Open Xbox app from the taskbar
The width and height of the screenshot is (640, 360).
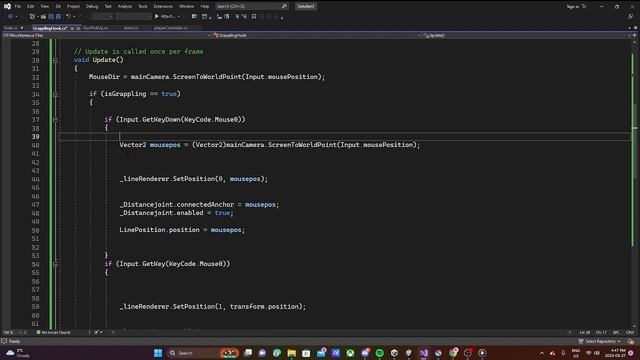350,353
